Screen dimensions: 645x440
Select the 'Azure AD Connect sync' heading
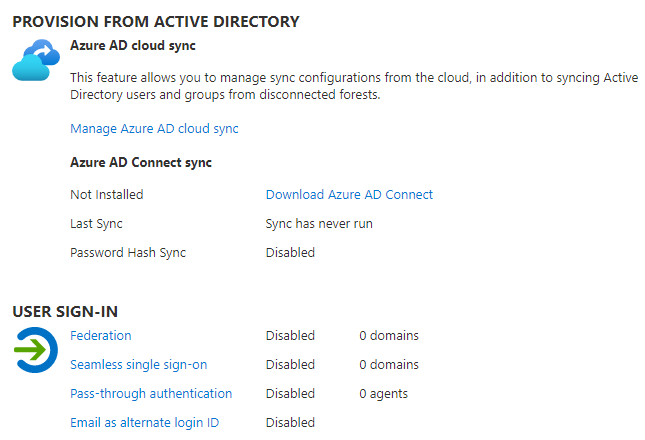141,162
